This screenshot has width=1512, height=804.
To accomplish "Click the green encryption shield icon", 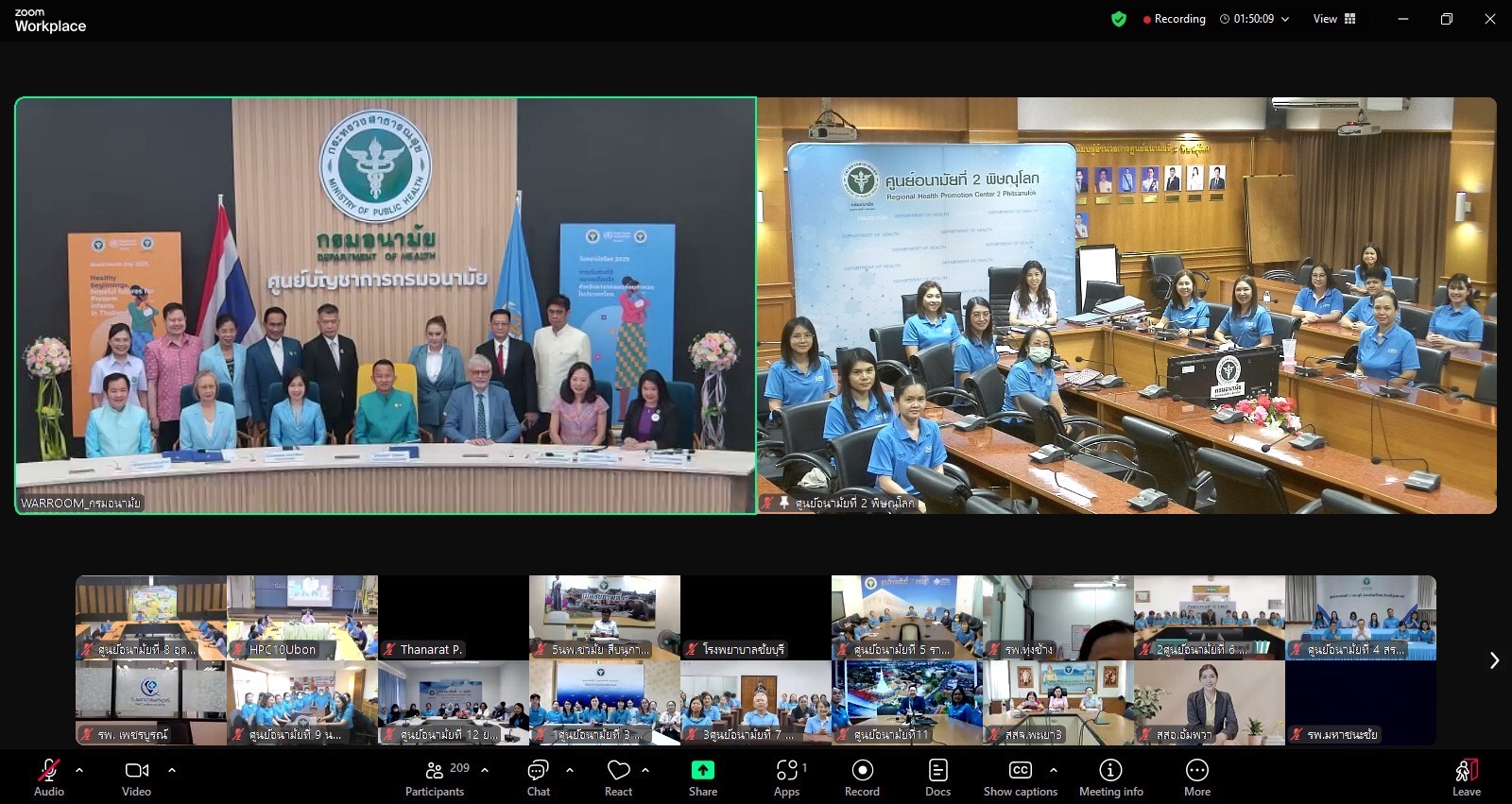I will pyautogui.click(x=1119, y=19).
